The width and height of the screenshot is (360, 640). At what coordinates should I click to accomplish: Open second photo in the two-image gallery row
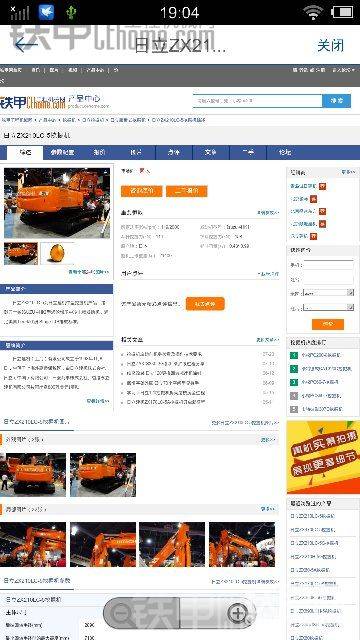[103, 475]
